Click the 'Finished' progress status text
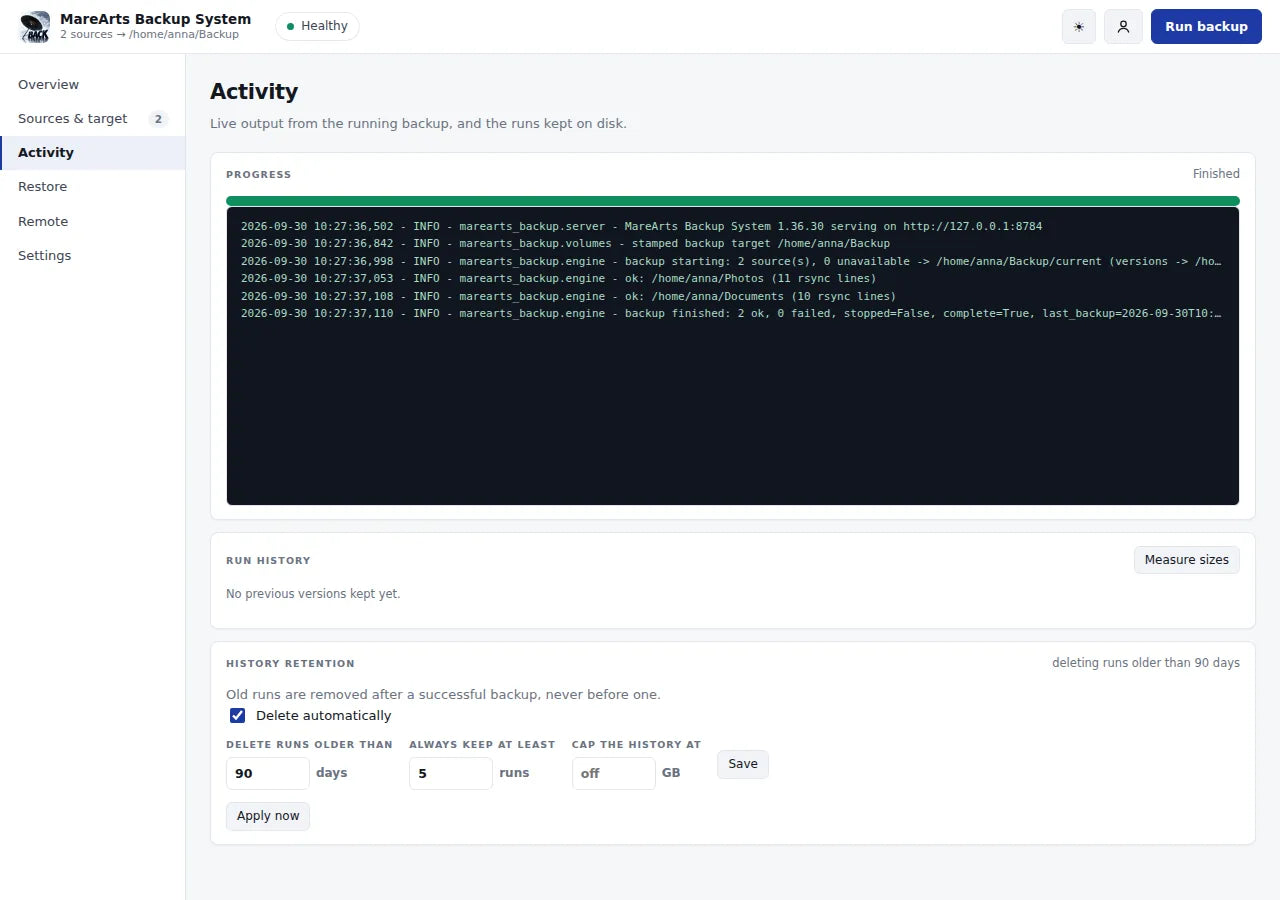Screen dimensions: 1280x900 (1216, 174)
